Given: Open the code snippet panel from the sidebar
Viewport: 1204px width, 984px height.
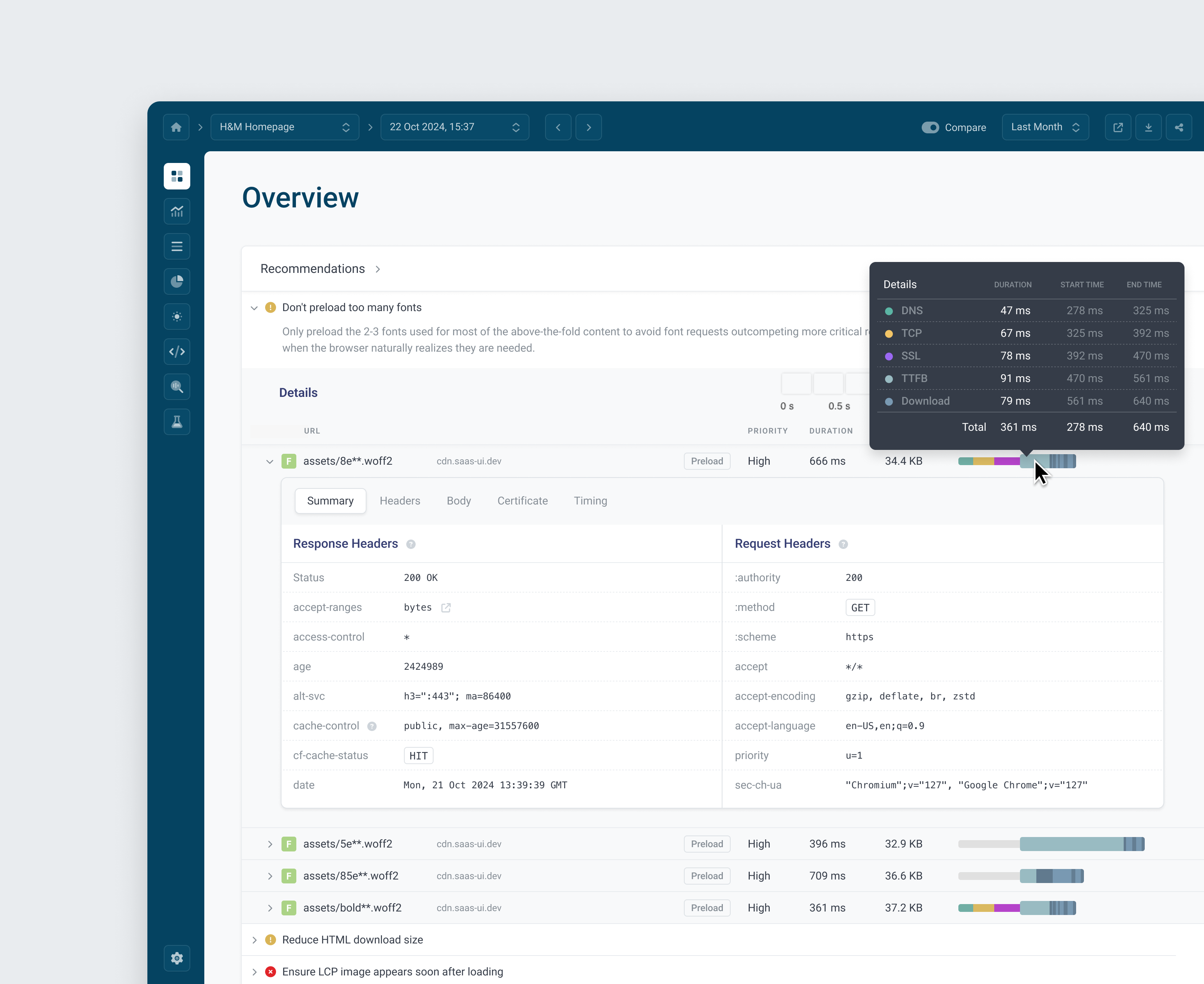Looking at the screenshot, I should [x=177, y=351].
